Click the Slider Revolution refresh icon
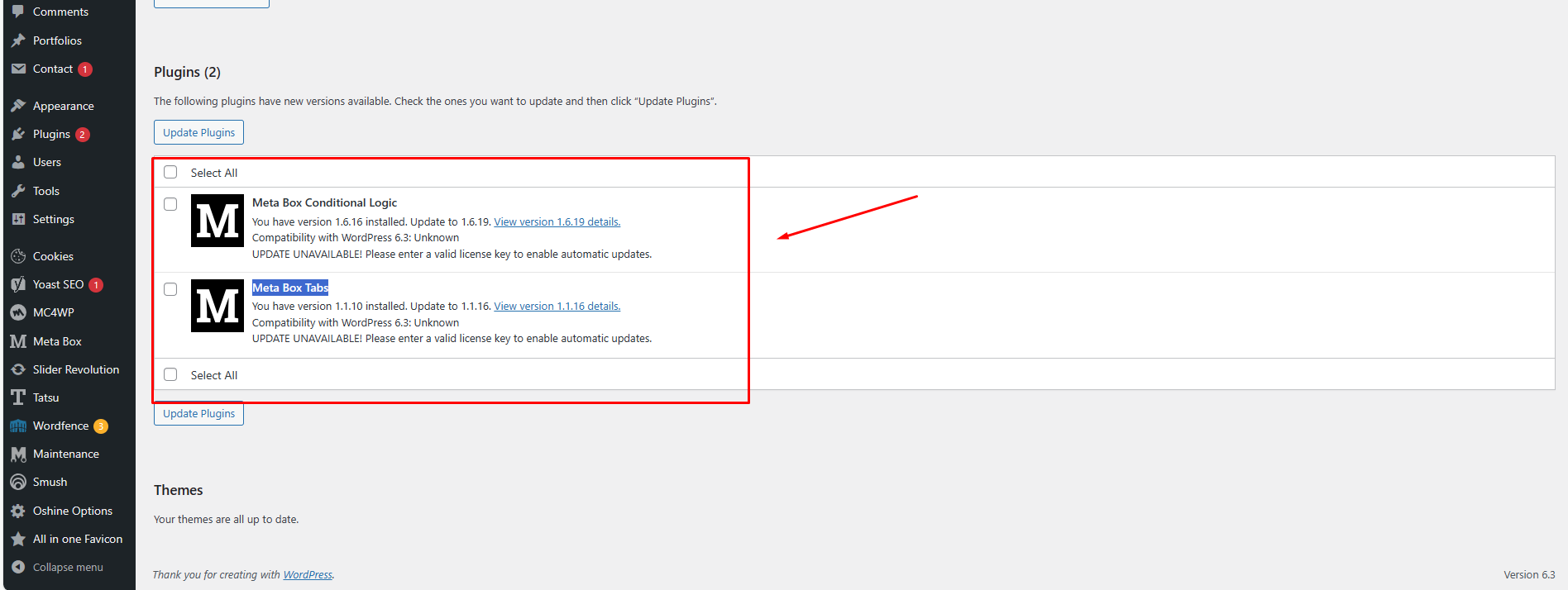The image size is (1568, 590). 18,369
